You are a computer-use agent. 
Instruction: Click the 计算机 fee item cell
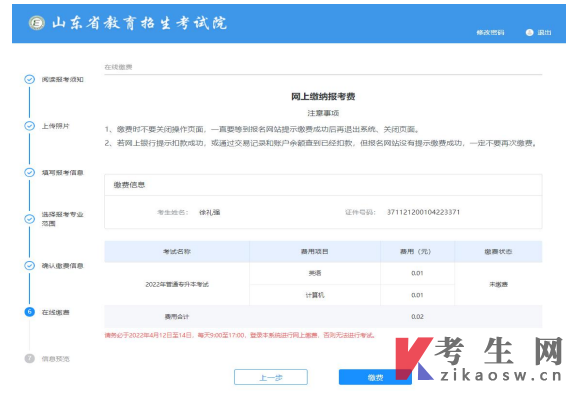tap(315, 295)
